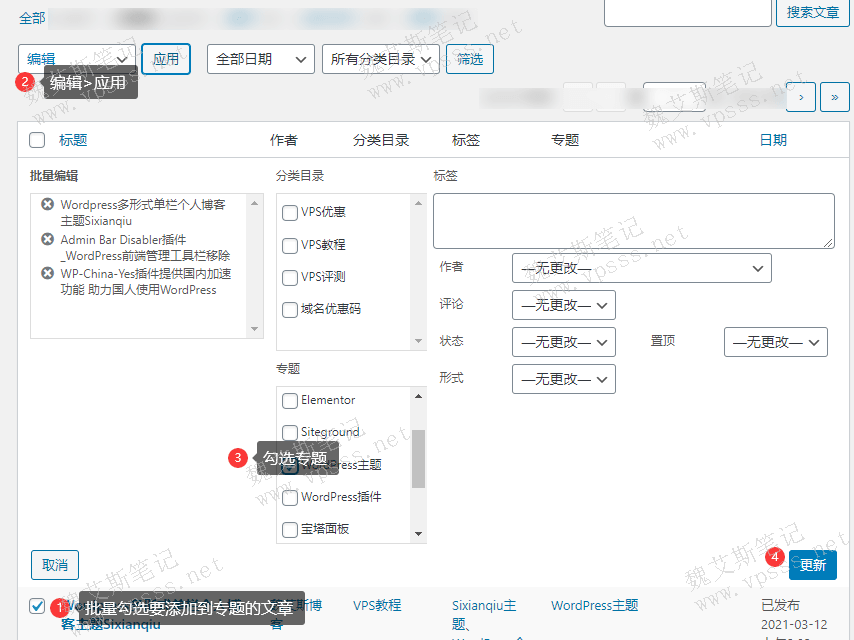Click into the 标签 tags text area
This screenshot has width=854, height=640.
(x=633, y=221)
